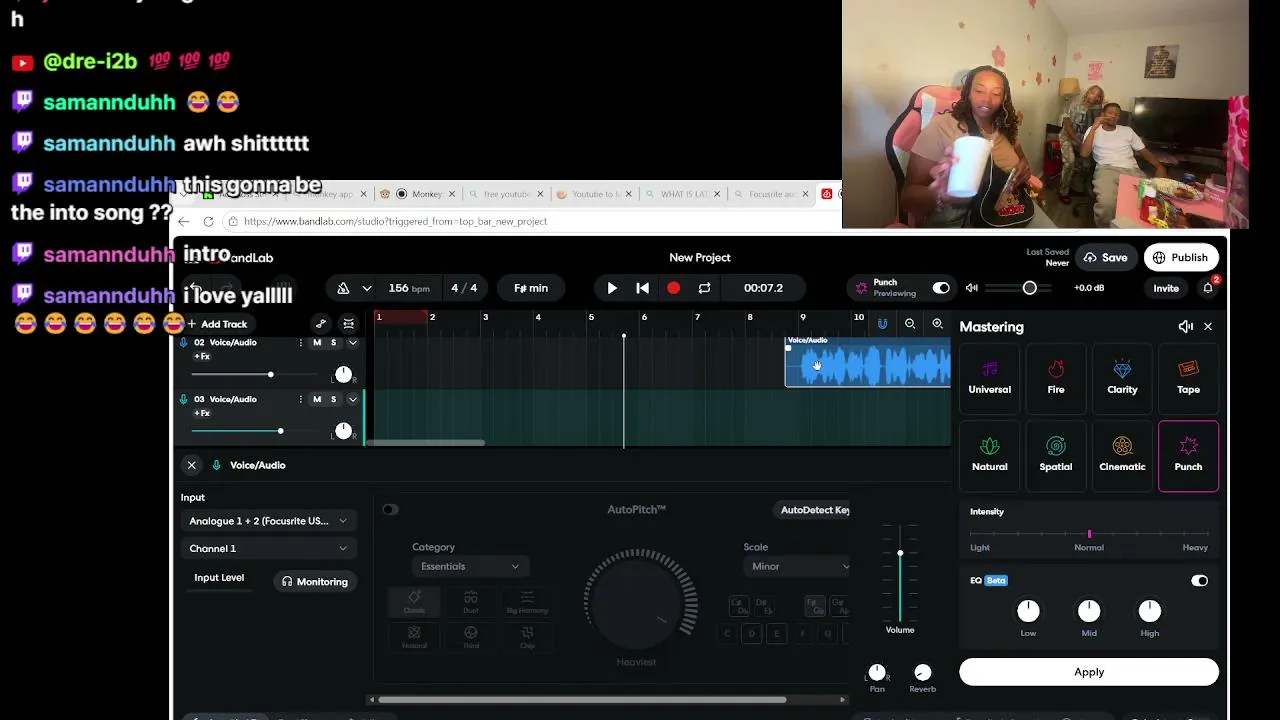Publish the project

(1181, 258)
